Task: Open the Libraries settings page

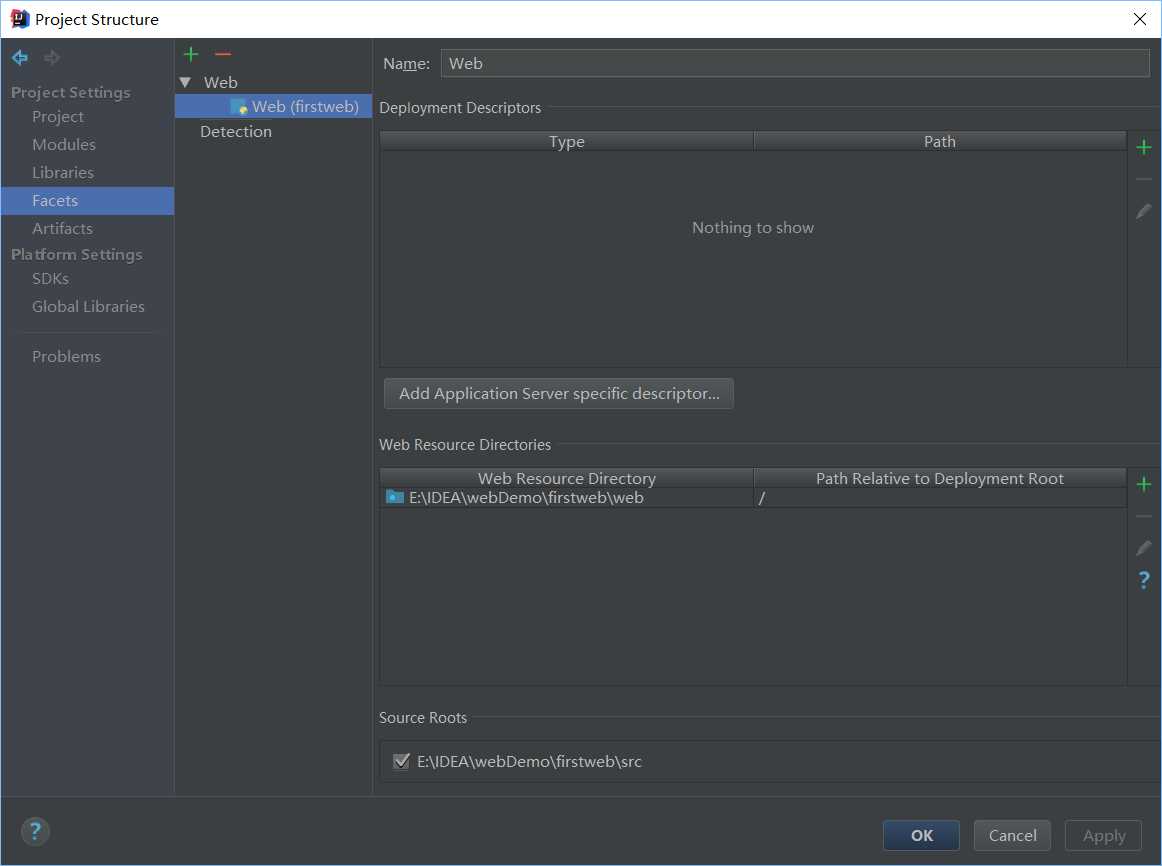Action: [63, 173]
